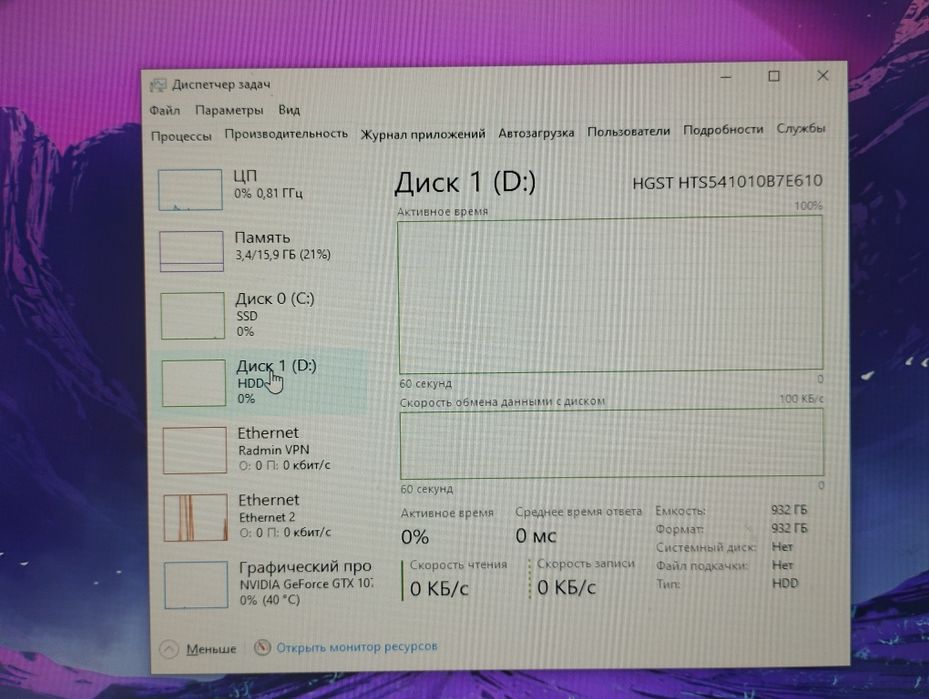Click the disk transfer speed graph
Screen dimensions: 929x699
611,443
